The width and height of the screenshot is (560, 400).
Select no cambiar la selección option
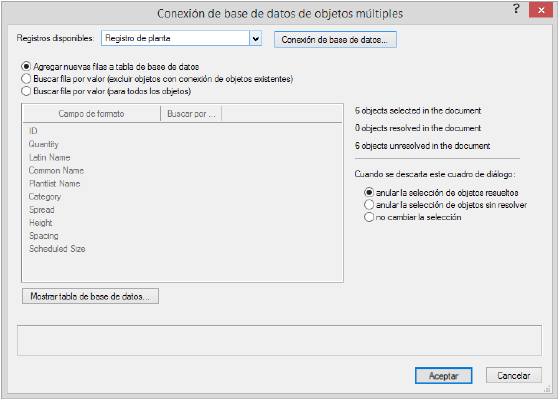pyautogui.click(x=412, y=217)
